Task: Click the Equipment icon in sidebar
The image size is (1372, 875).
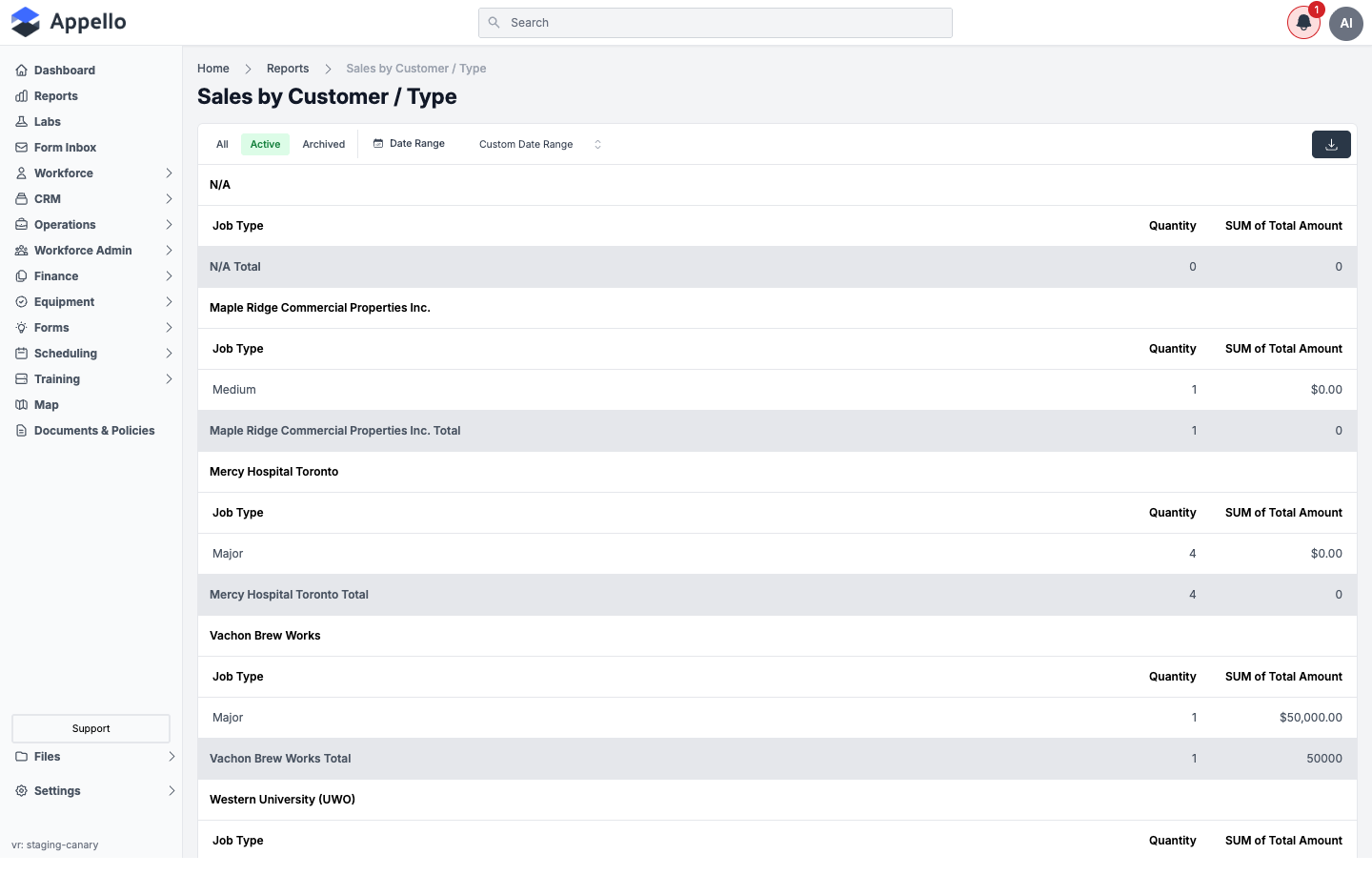Action: coord(21,302)
